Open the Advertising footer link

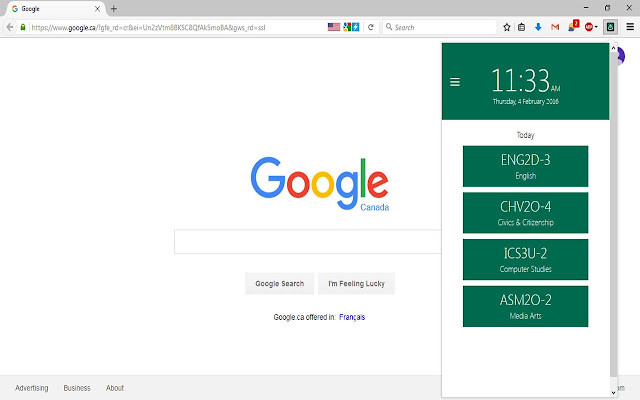click(32, 388)
